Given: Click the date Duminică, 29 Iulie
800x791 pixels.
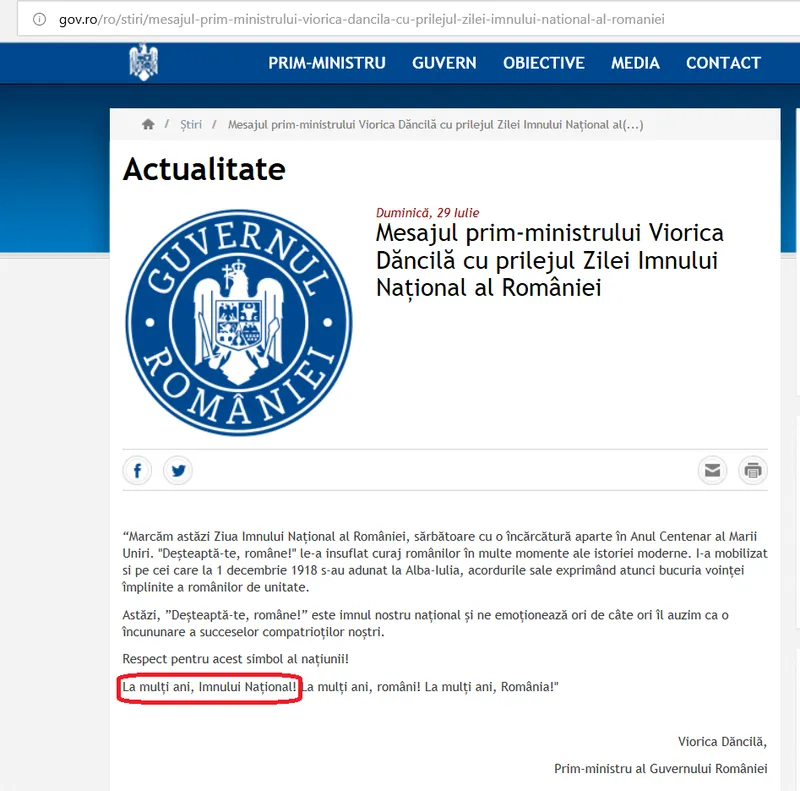Looking at the screenshot, I should (427, 212).
